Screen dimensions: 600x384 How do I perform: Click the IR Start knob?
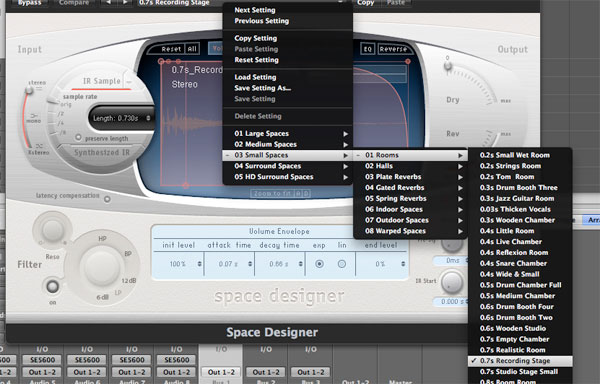452,282
